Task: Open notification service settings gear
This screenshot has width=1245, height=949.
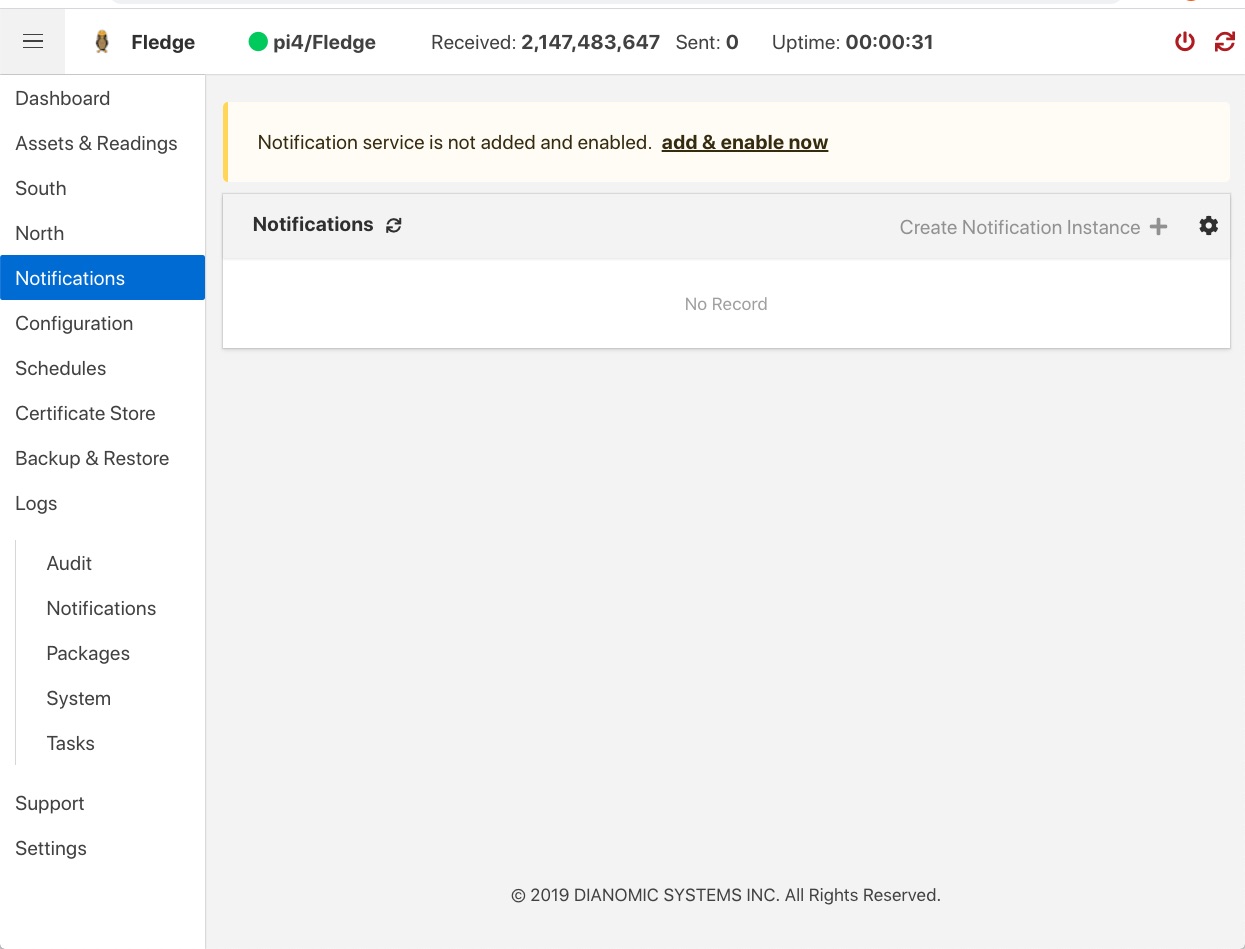Action: pyautogui.click(x=1208, y=225)
